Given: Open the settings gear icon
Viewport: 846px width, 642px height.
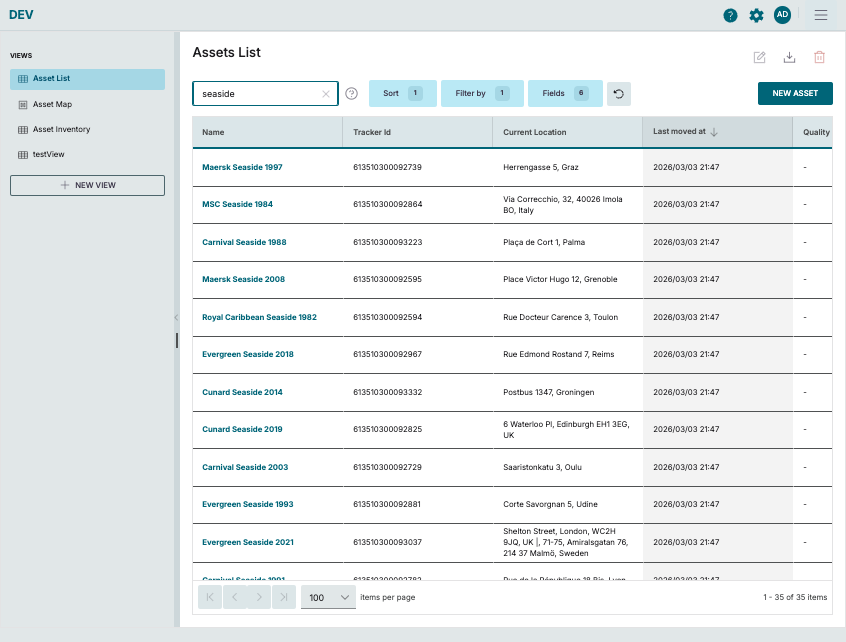Looking at the screenshot, I should [x=756, y=16].
